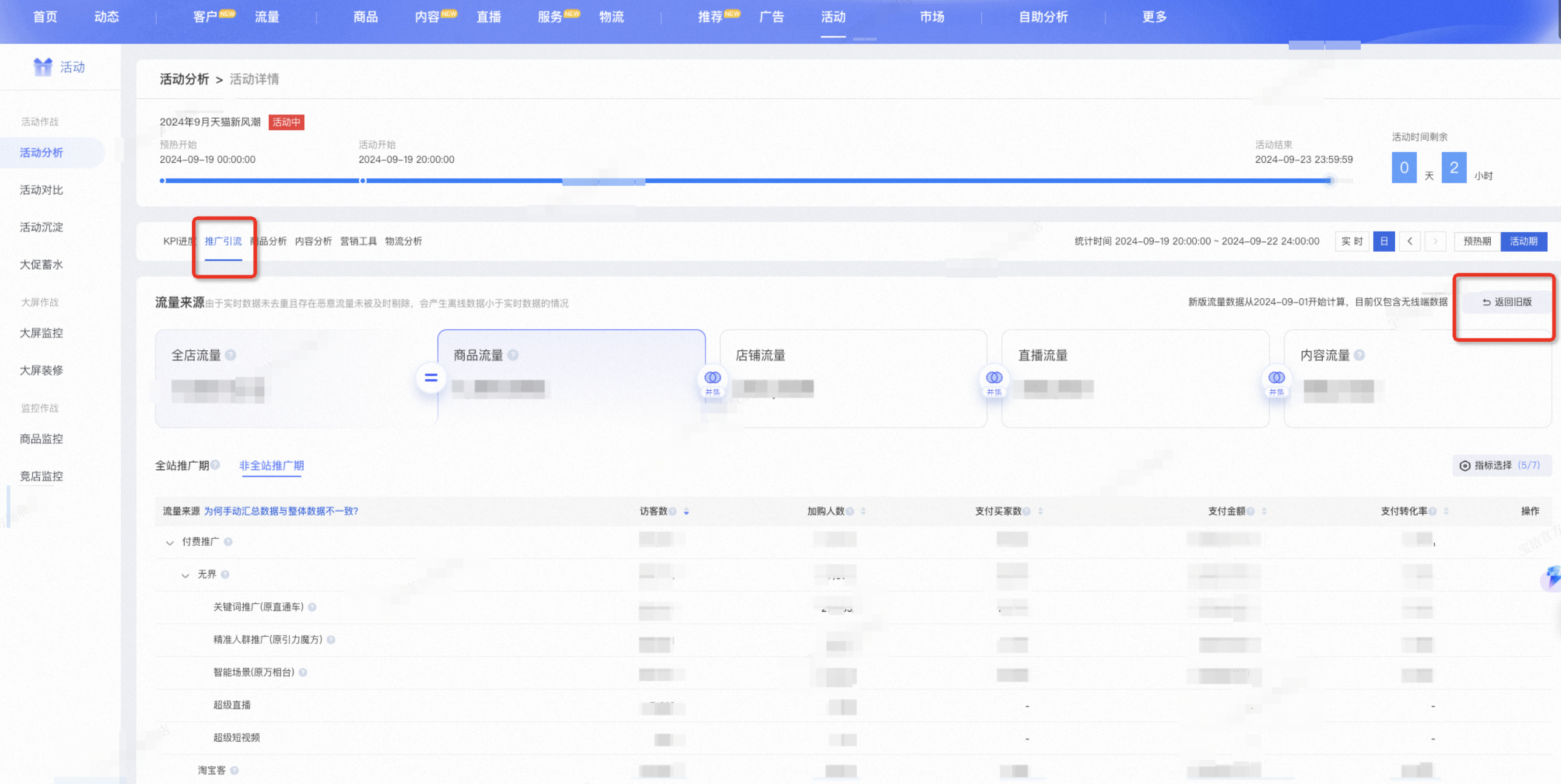This screenshot has height=784, width=1561.
Task: Click the 预热开始 marker on the timeline
Action: click(x=162, y=180)
